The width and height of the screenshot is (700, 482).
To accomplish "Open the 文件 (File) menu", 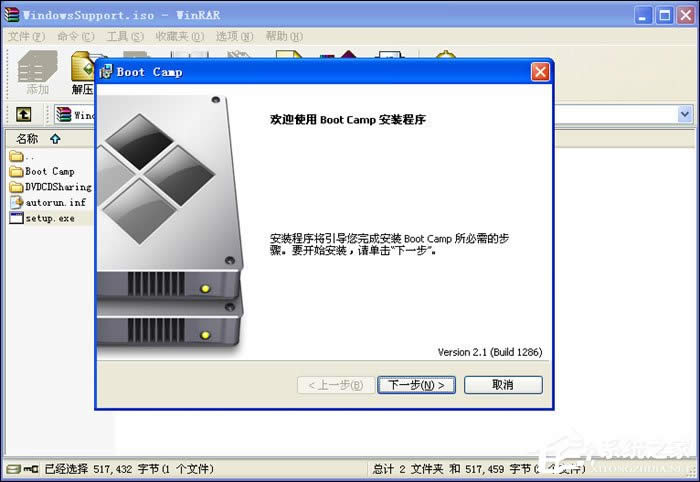I will [x=26, y=36].
